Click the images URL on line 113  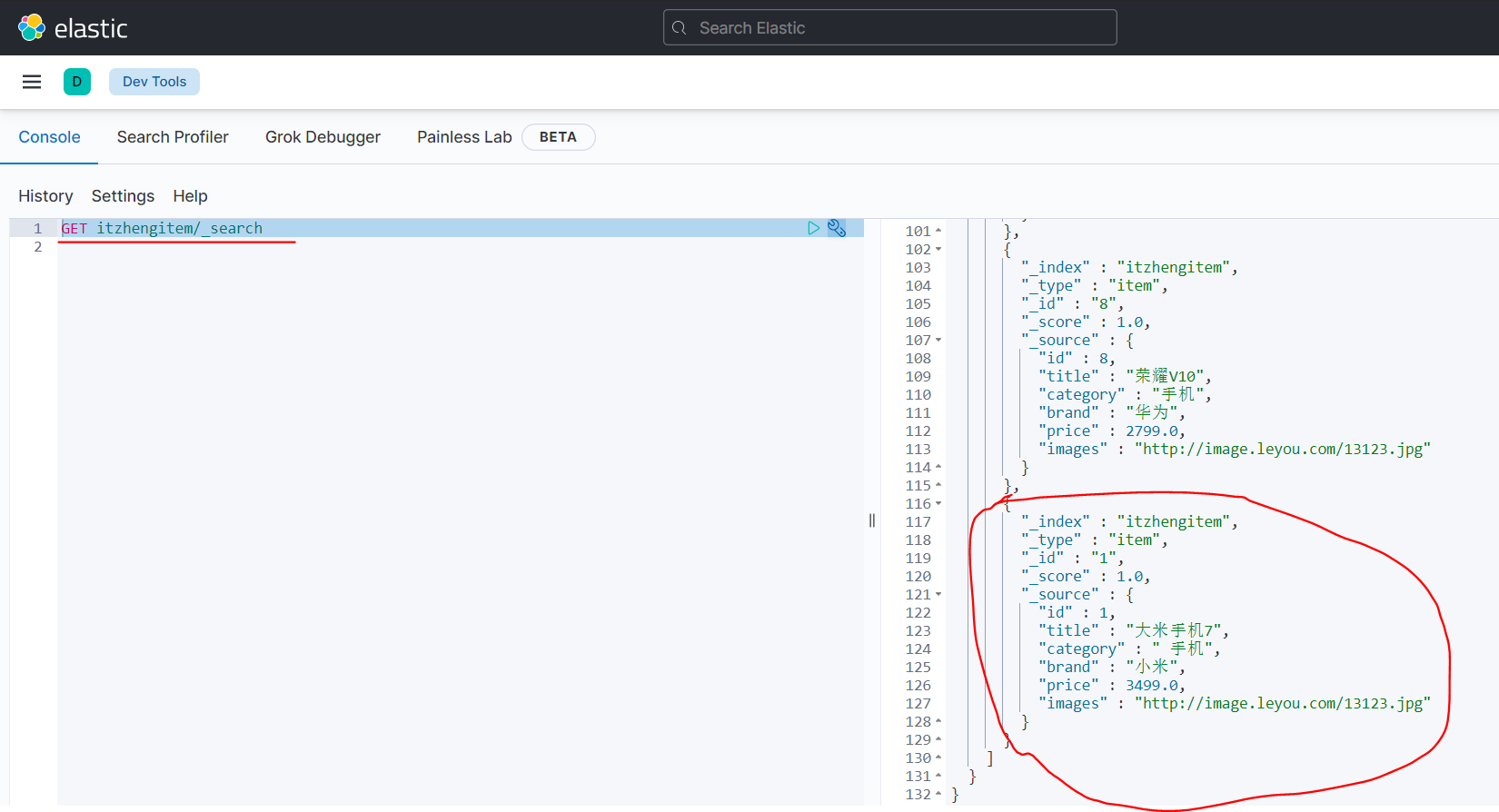[x=1283, y=449]
